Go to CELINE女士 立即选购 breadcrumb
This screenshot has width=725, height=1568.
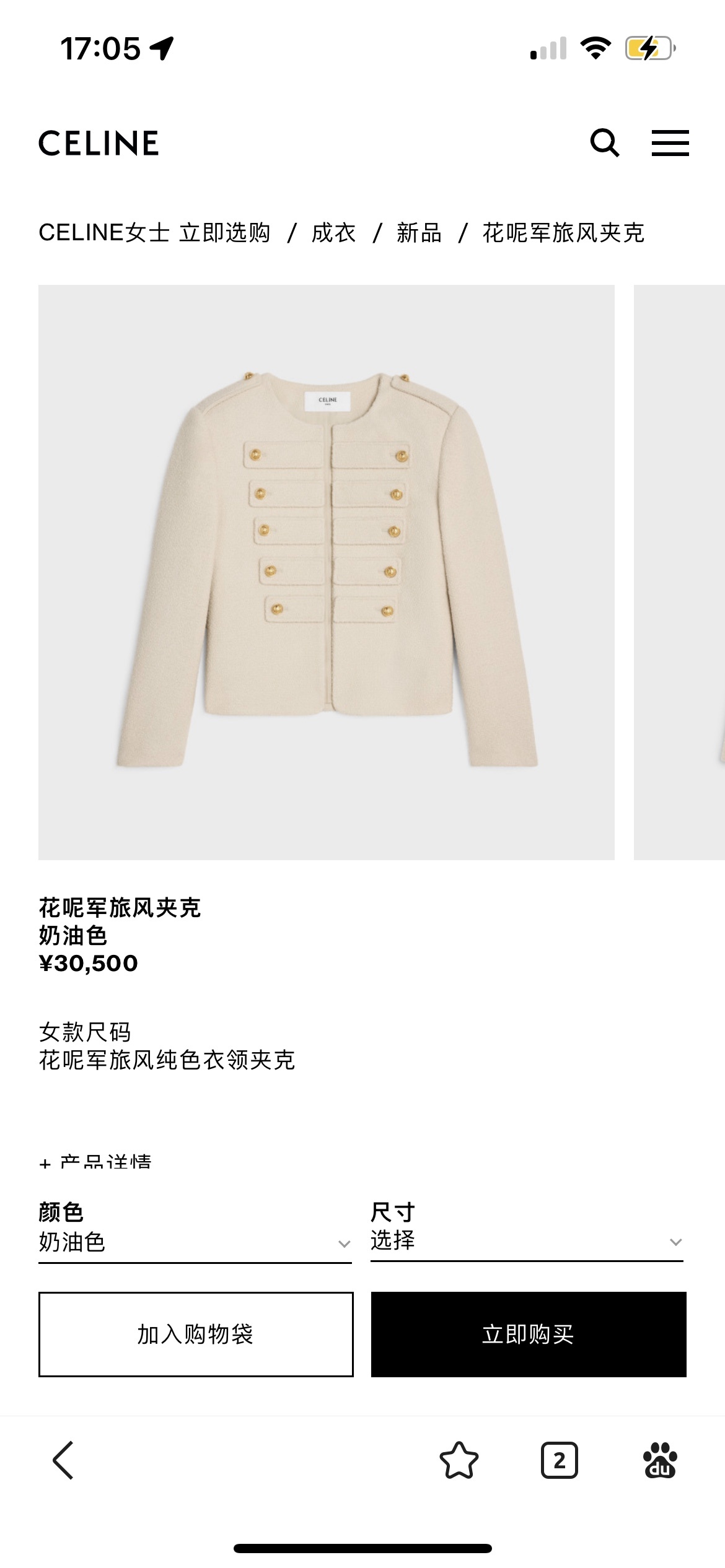[155, 233]
